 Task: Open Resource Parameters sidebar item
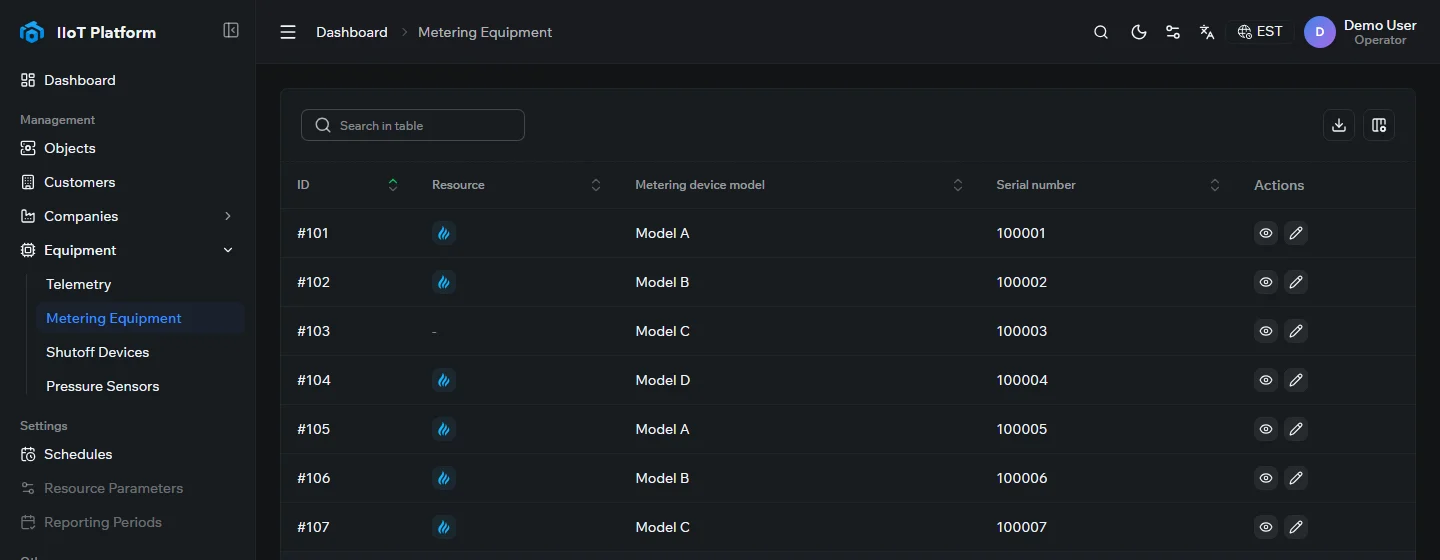click(x=128, y=488)
